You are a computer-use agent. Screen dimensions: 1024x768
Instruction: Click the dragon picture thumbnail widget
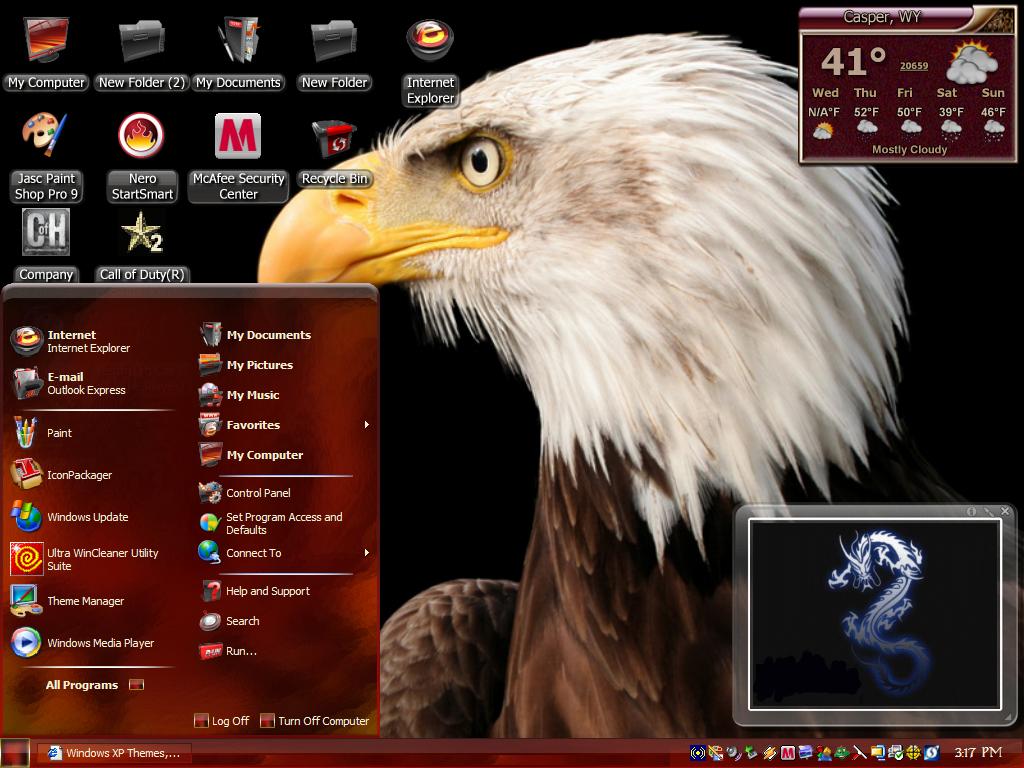tap(874, 614)
